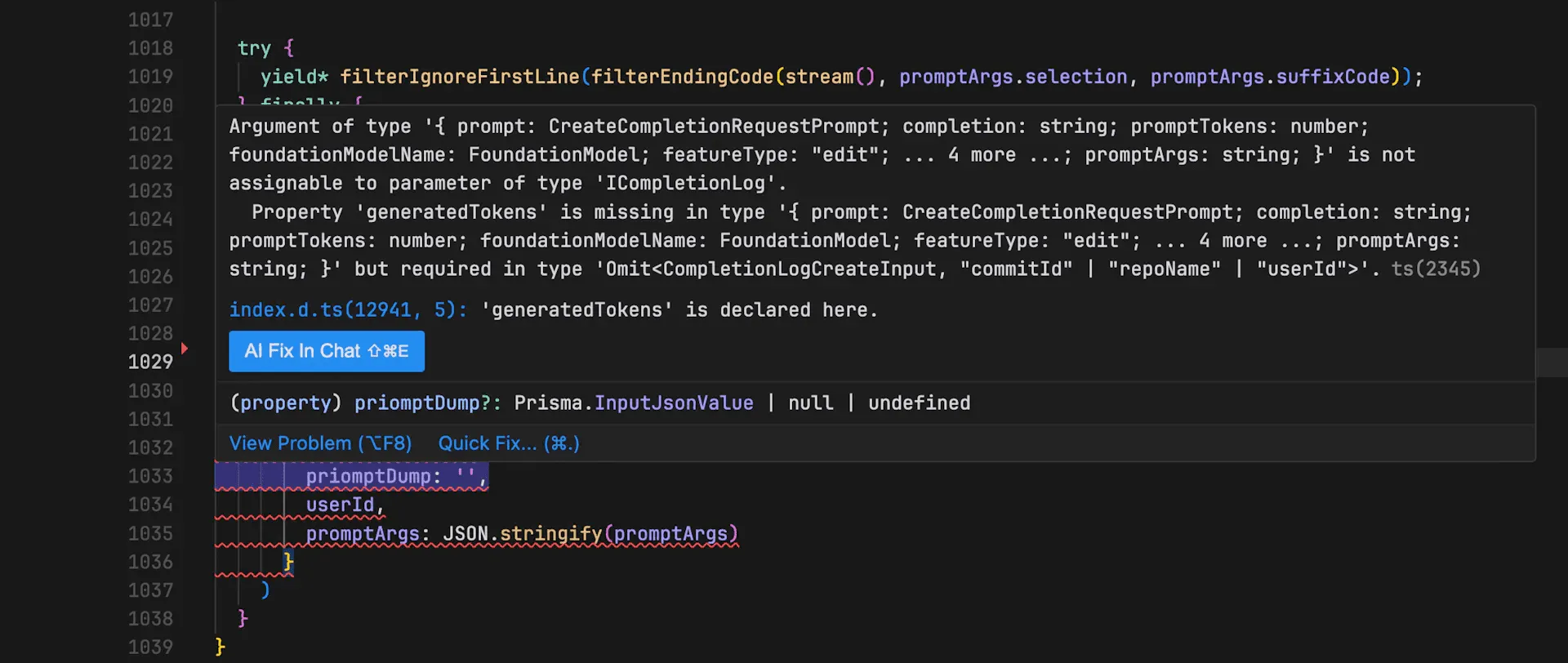1568x663 pixels.
Task: Click the userId identifier on line 1034
Action: (x=340, y=505)
